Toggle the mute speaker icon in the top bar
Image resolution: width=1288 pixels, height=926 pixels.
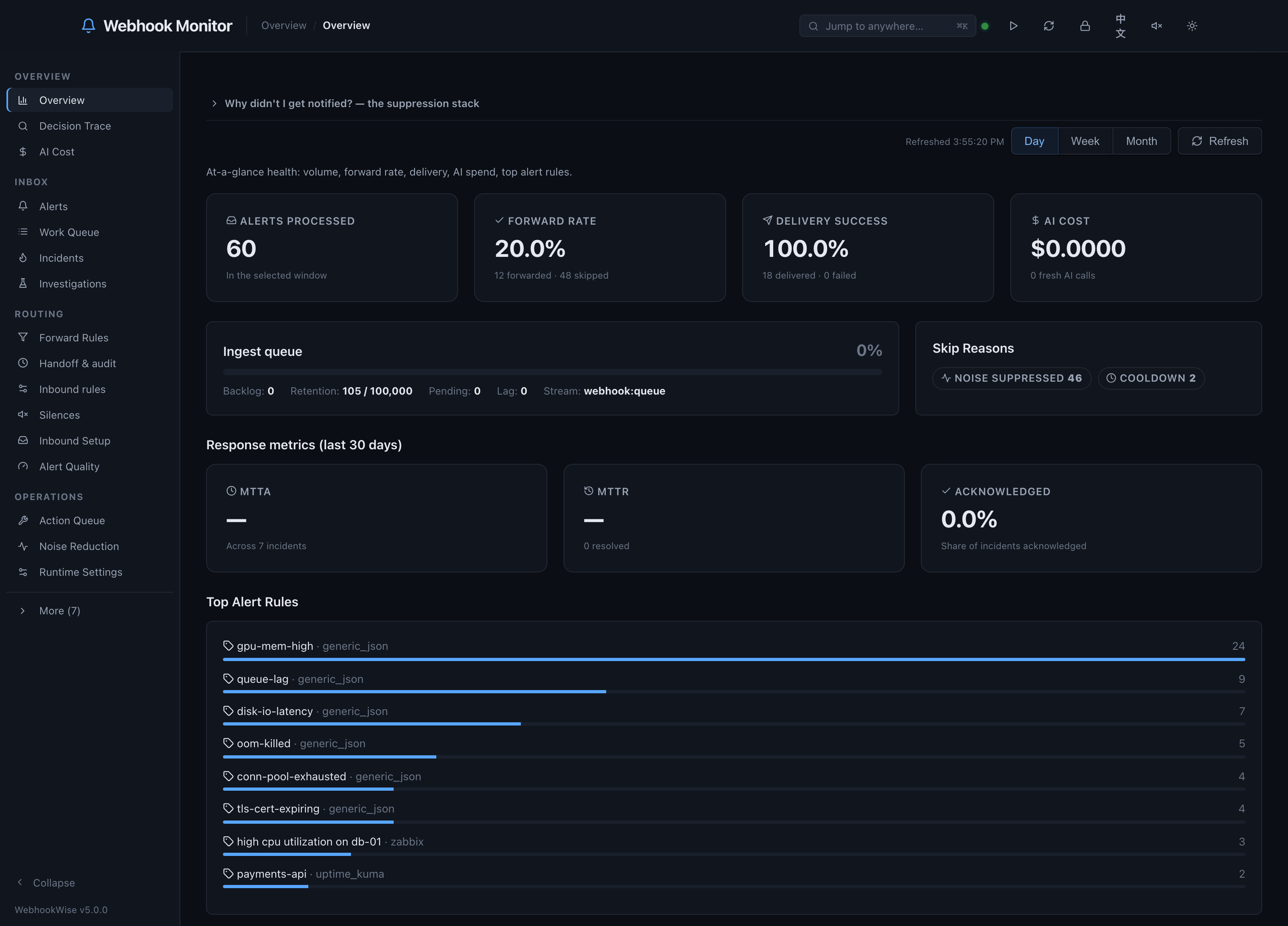(1156, 25)
